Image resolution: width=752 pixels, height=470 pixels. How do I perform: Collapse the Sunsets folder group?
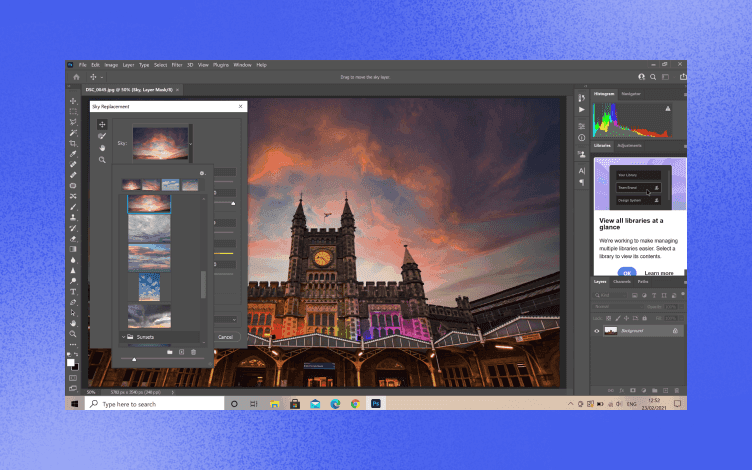123,337
